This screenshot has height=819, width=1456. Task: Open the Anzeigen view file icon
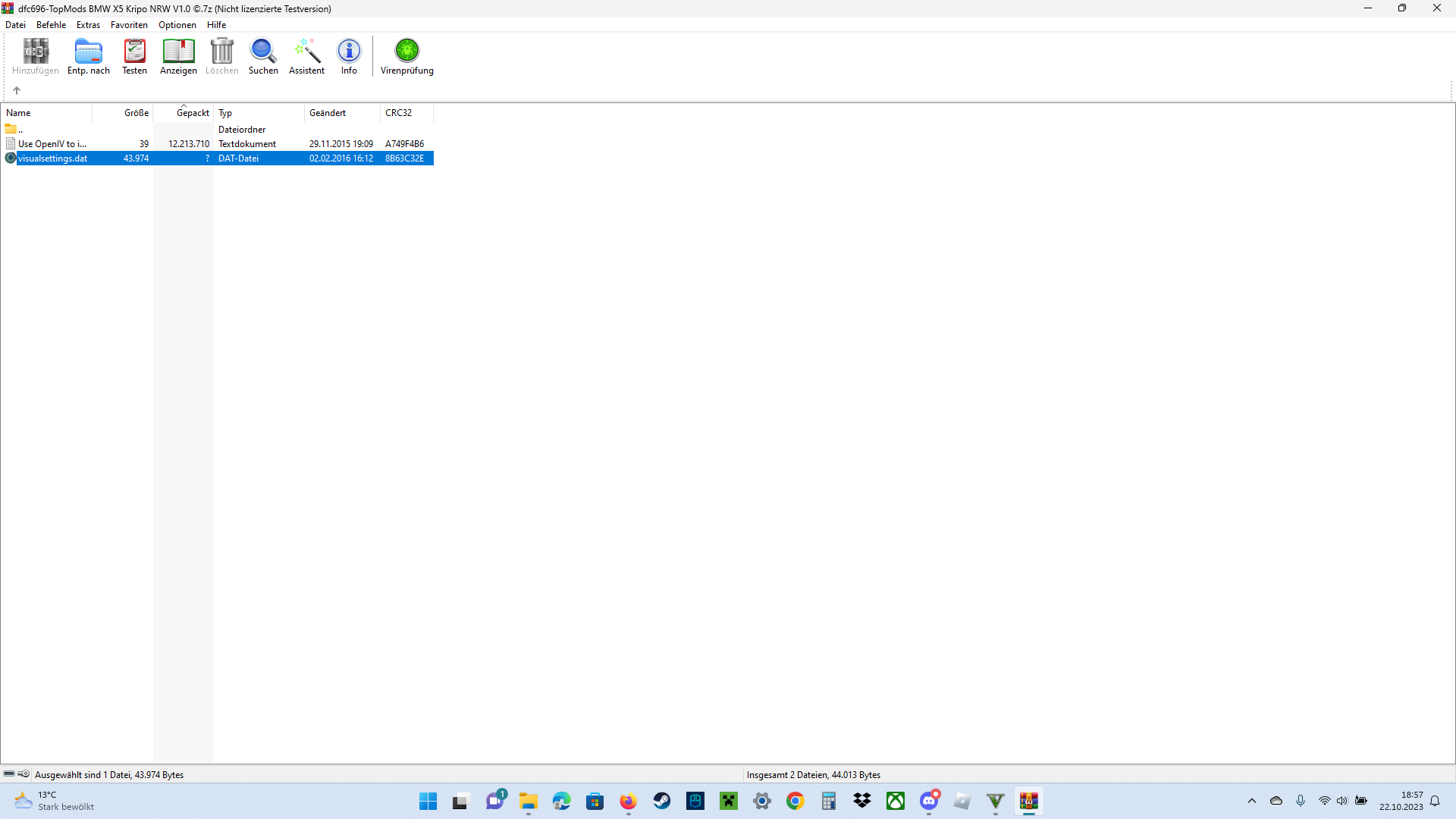click(x=178, y=57)
